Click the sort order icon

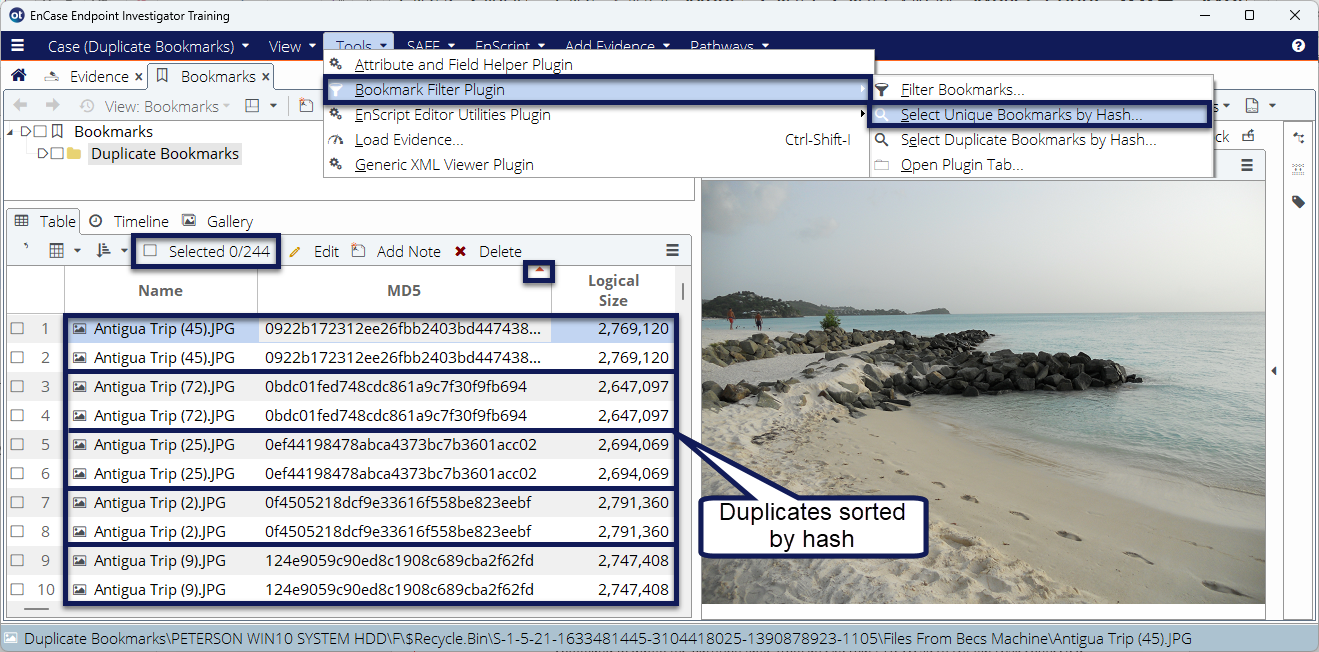click(x=103, y=251)
